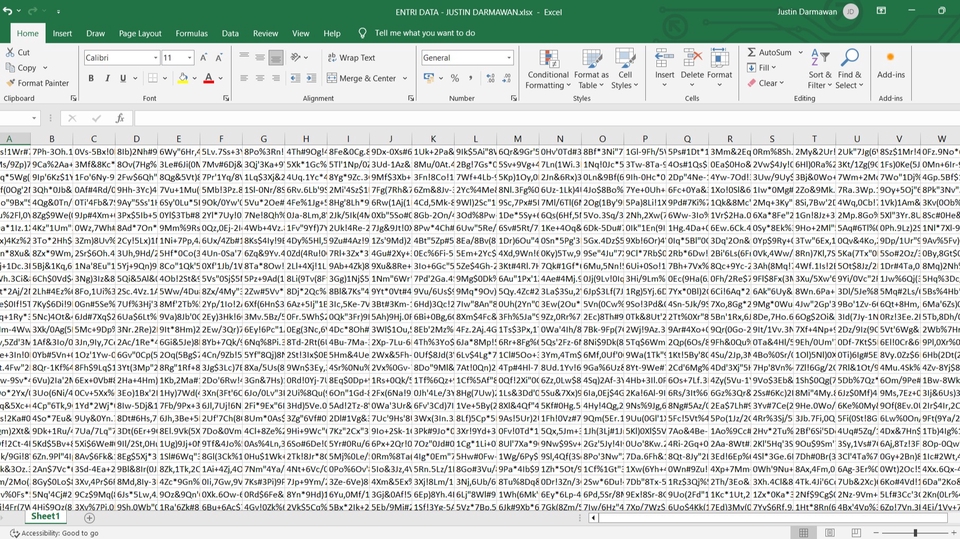Open Cell Styles gallery
960x539 pixels.
tap(625, 70)
